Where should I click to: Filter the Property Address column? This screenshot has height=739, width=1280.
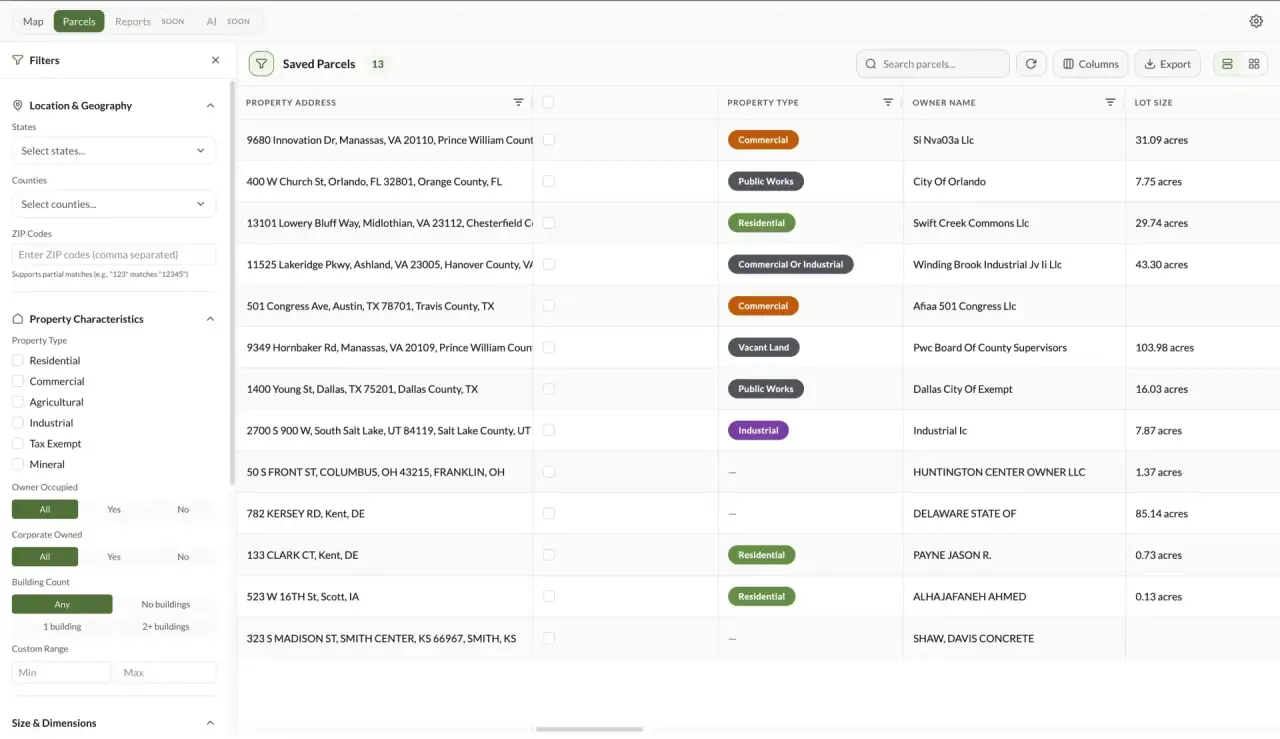(518, 102)
